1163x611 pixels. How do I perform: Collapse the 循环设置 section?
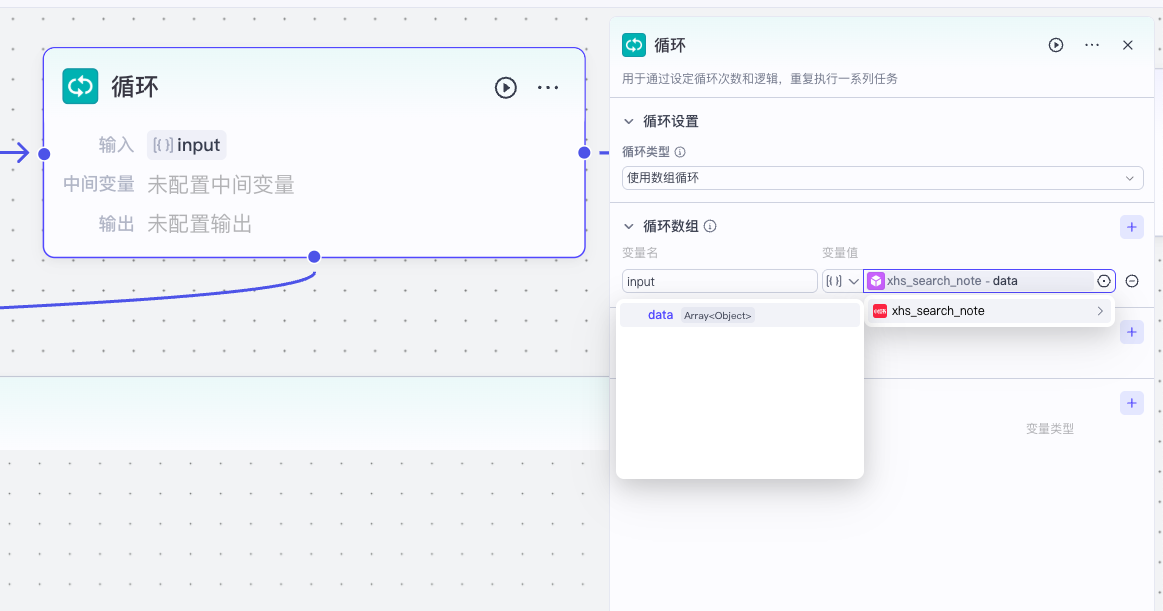click(x=629, y=121)
